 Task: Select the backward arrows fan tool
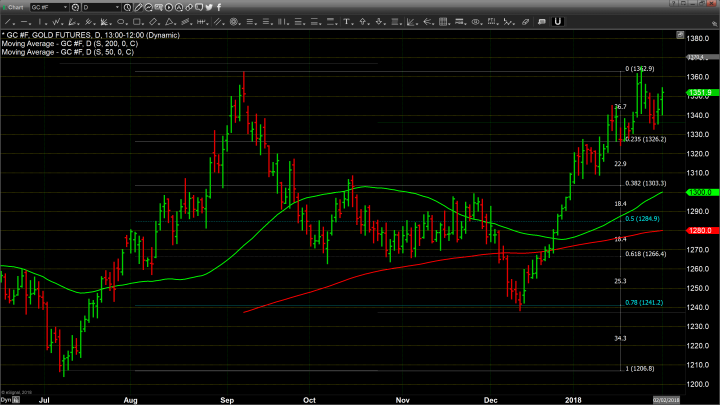[x=427, y=22]
